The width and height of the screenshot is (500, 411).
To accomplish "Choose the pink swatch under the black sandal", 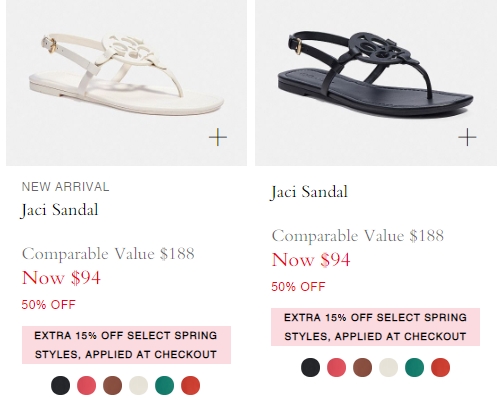I will (x=336, y=367).
